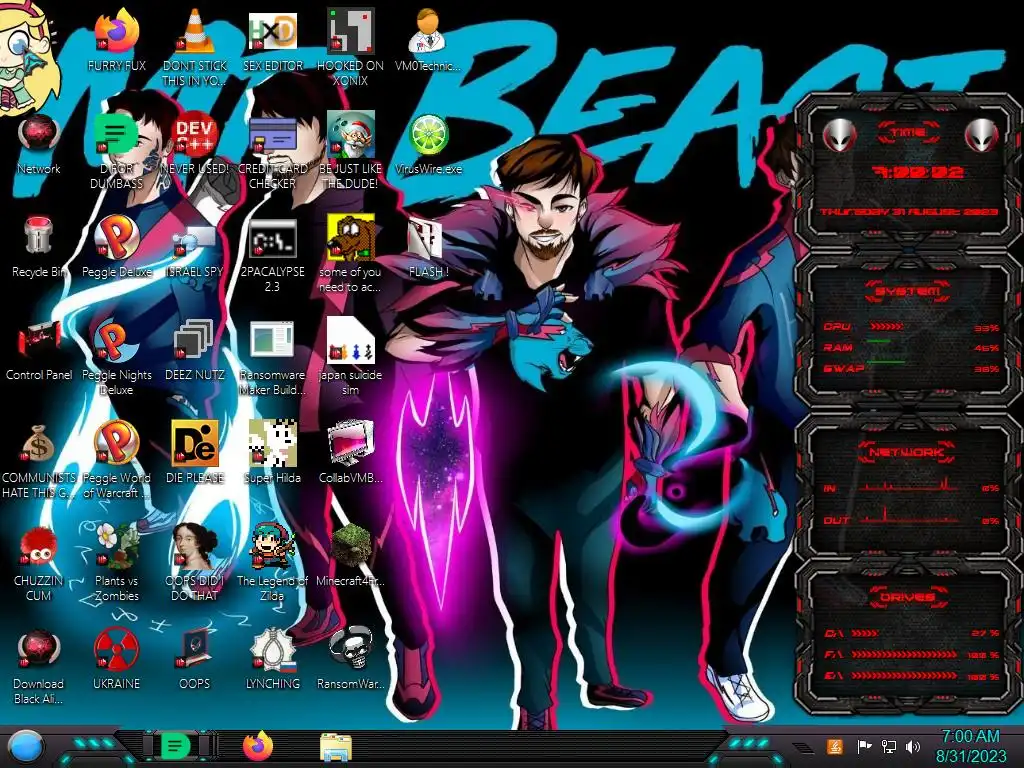Open the 2PACALYPSE 2.3 console icon

pos(272,238)
